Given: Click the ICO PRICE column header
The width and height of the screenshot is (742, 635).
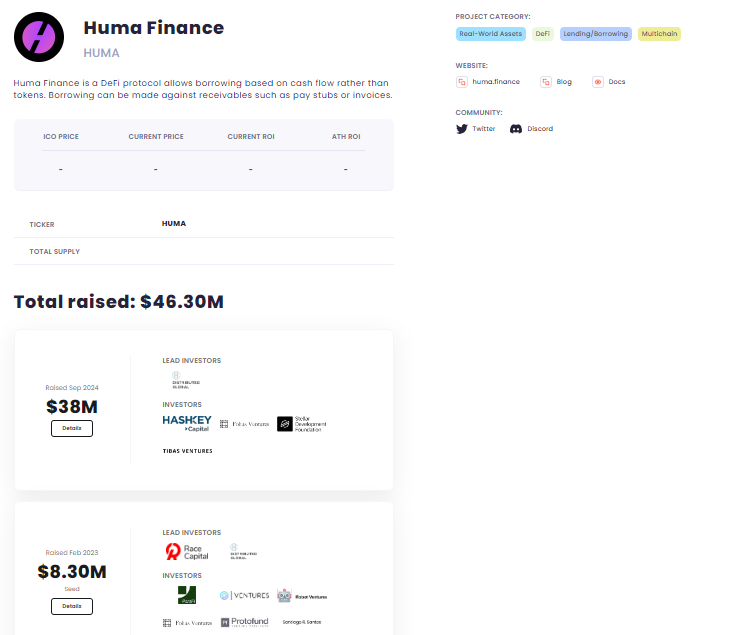Looking at the screenshot, I should coord(61,137).
